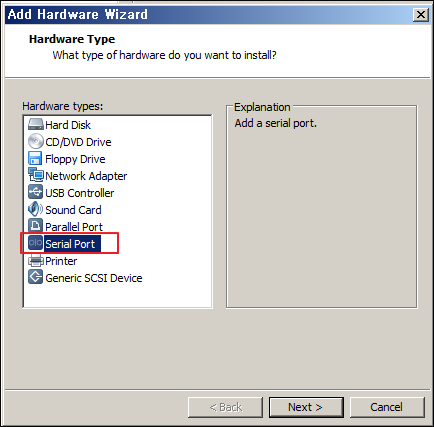The width and height of the screenshot is (434, 427).
Task: Click the Sound Card speaker icon
Action: coord(35,209)
